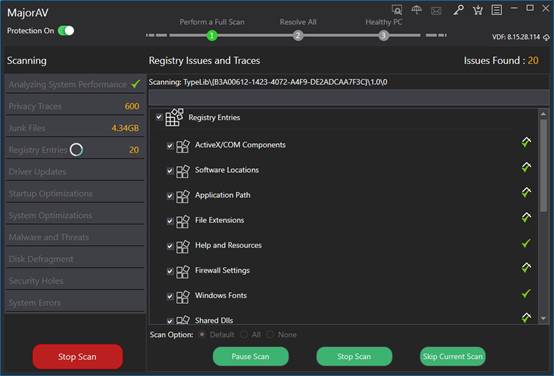This screenshot has width=554, height=376.
Task: Click the Windows Fonts category icon
Action: pyautogui.click(x=183, y=296)
